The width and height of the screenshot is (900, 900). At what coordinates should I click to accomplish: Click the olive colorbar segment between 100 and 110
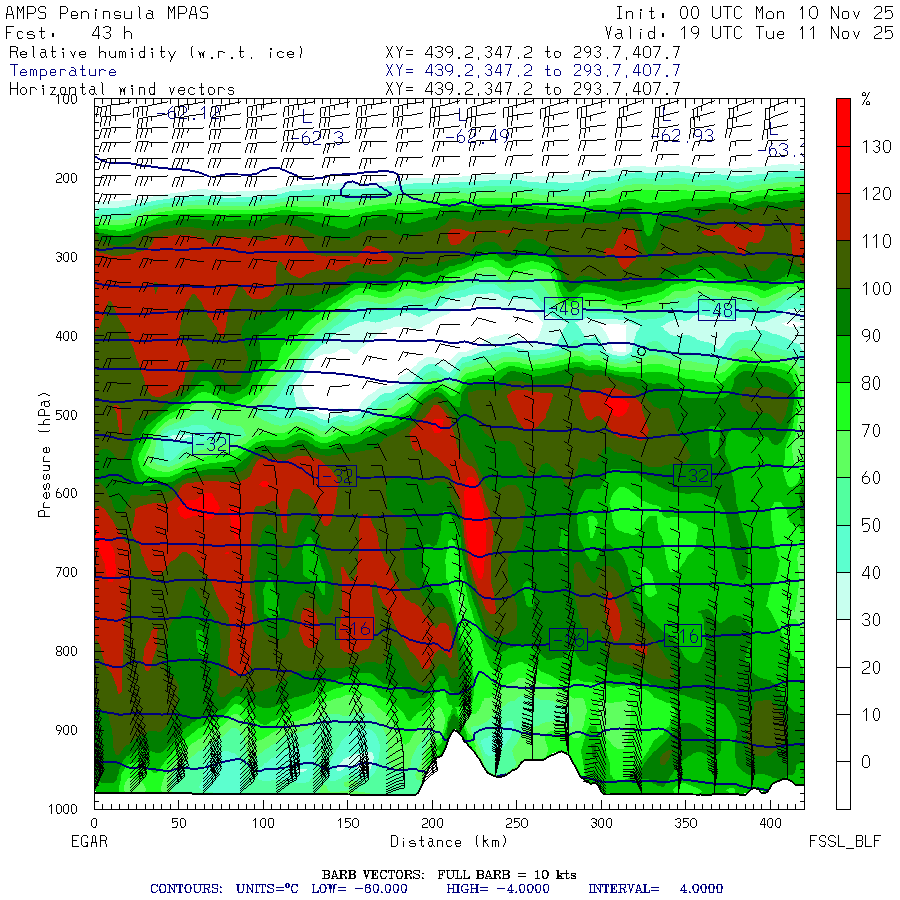point(843,265)
